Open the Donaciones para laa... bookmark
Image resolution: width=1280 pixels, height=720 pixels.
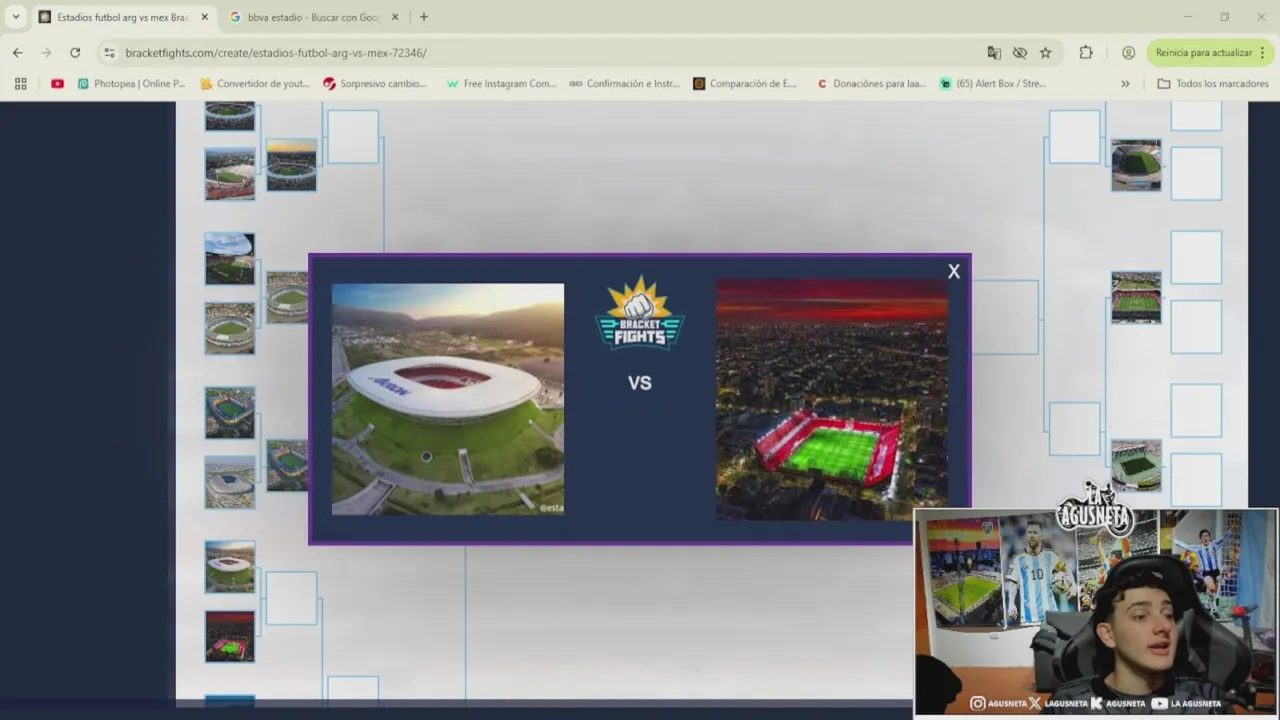coord(871,83)
